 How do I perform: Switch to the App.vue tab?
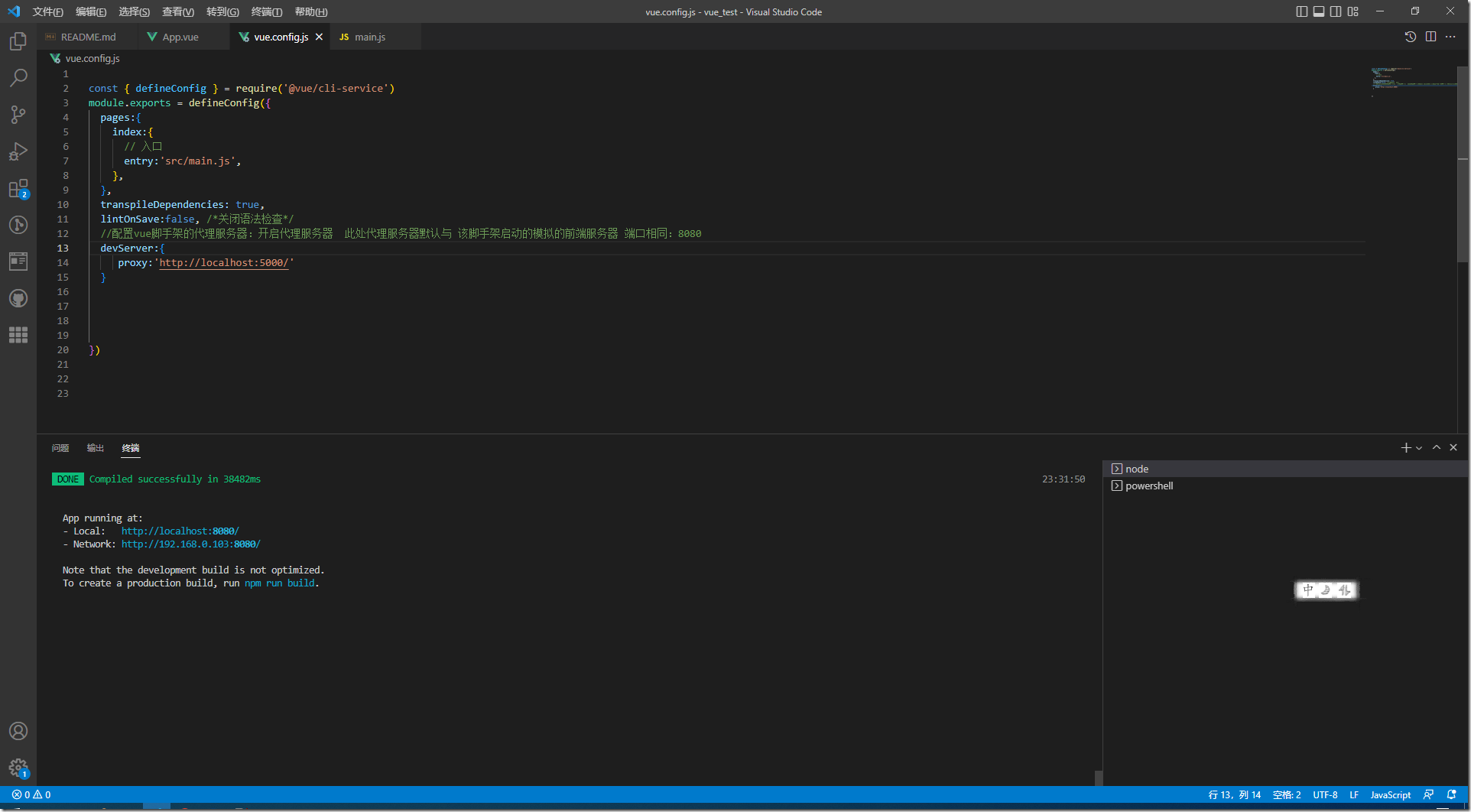coord(183,37)
